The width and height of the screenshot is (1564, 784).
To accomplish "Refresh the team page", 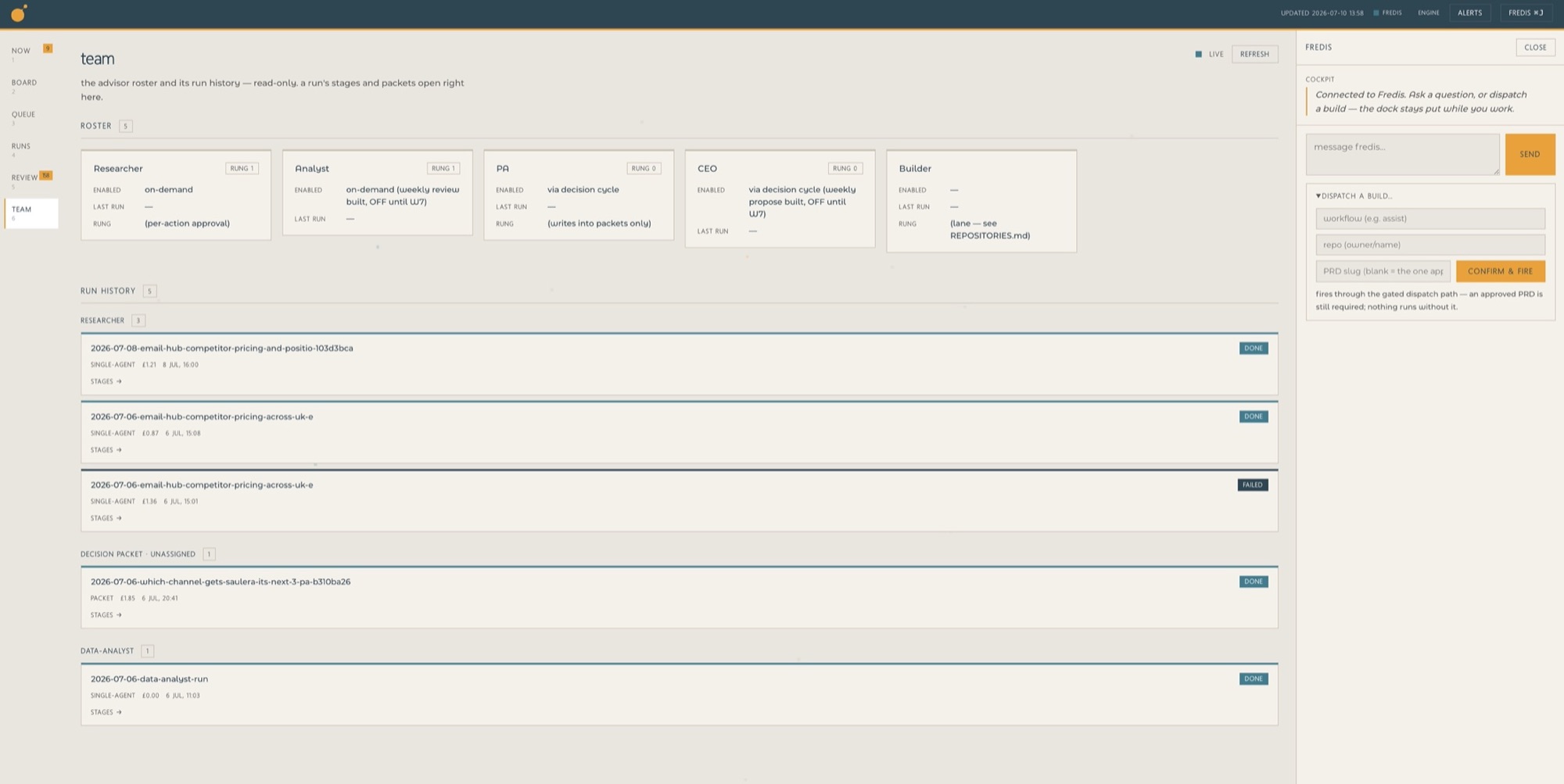I will click(1254, 54).
